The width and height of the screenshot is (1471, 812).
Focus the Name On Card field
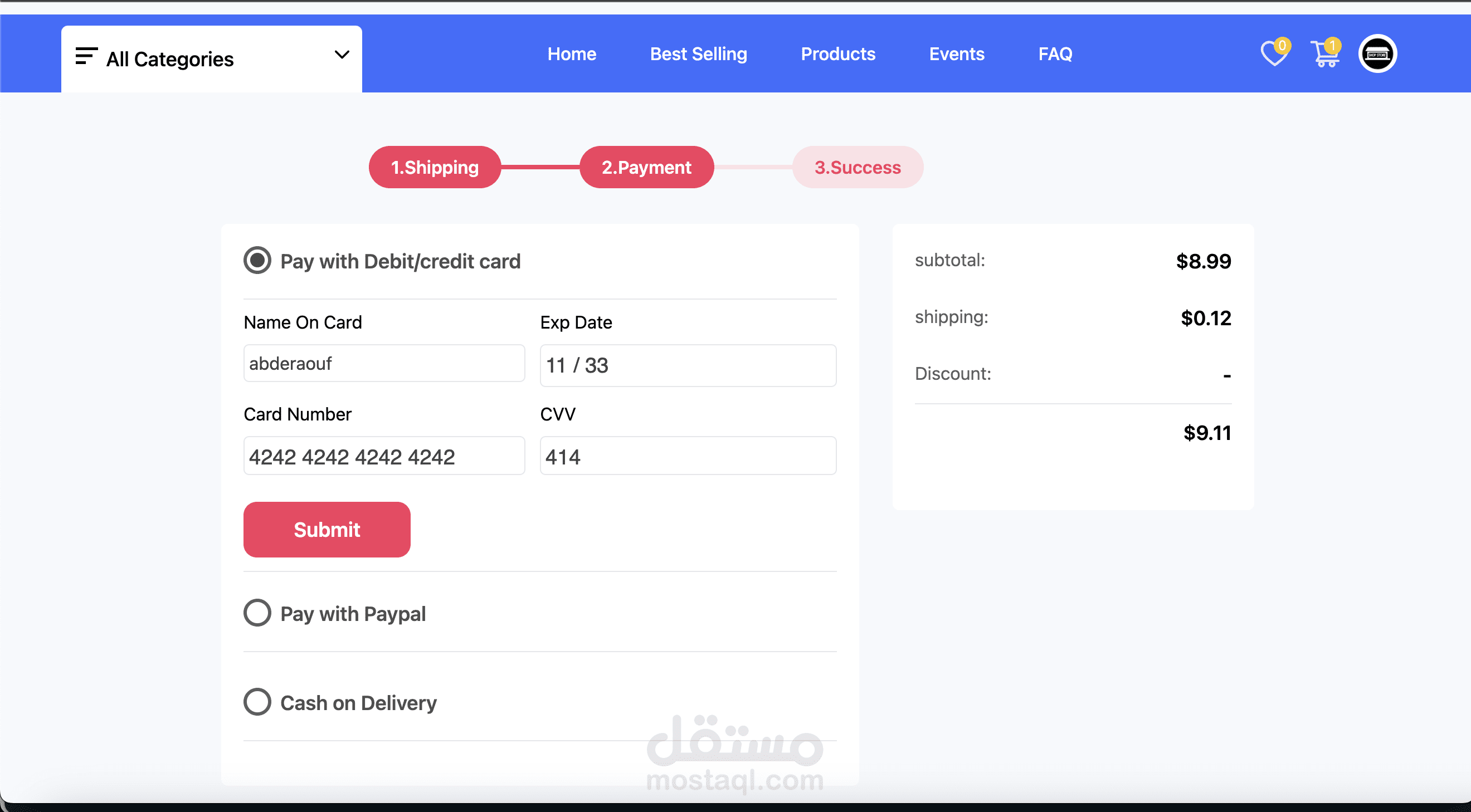[384, 364]
